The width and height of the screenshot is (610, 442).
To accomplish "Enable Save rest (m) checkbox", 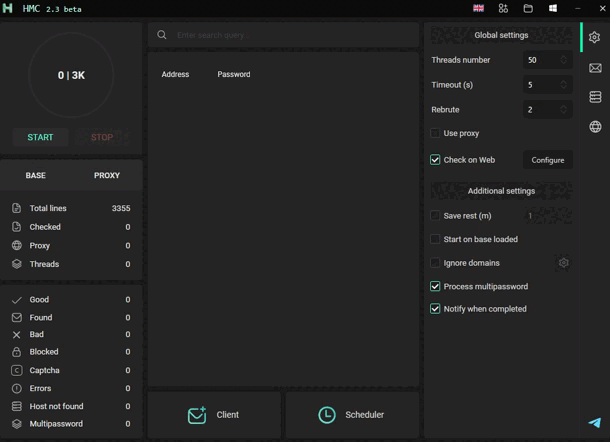I will [435, 216].
